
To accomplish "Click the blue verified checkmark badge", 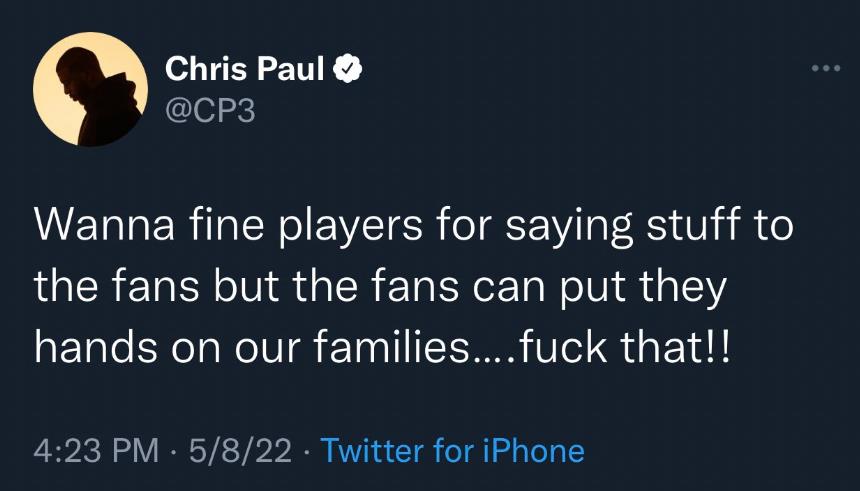I will [x=347, y=69].
